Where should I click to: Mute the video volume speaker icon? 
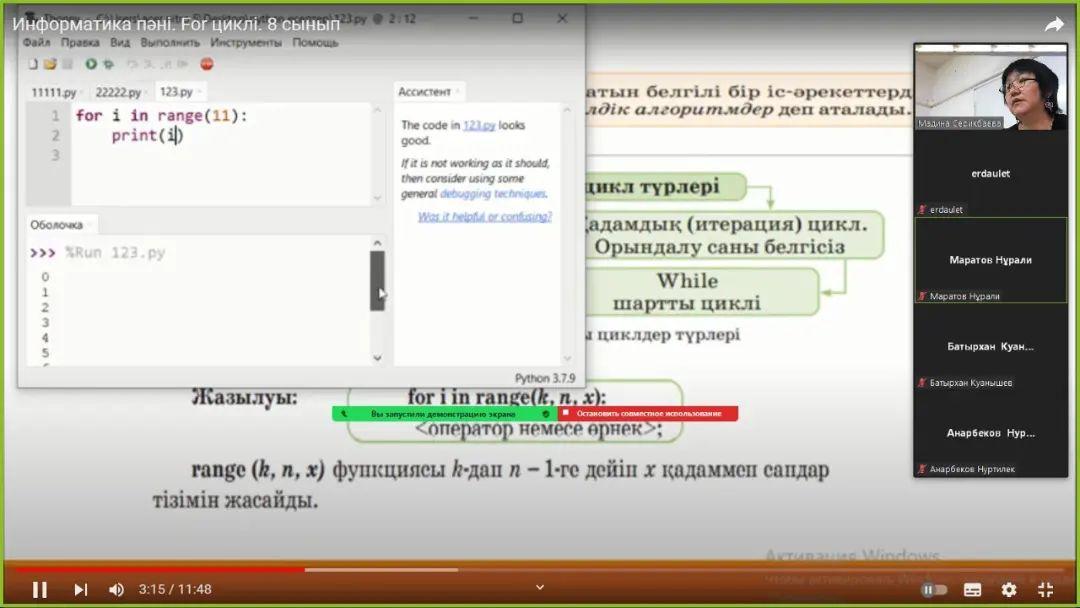pos(116,589)
